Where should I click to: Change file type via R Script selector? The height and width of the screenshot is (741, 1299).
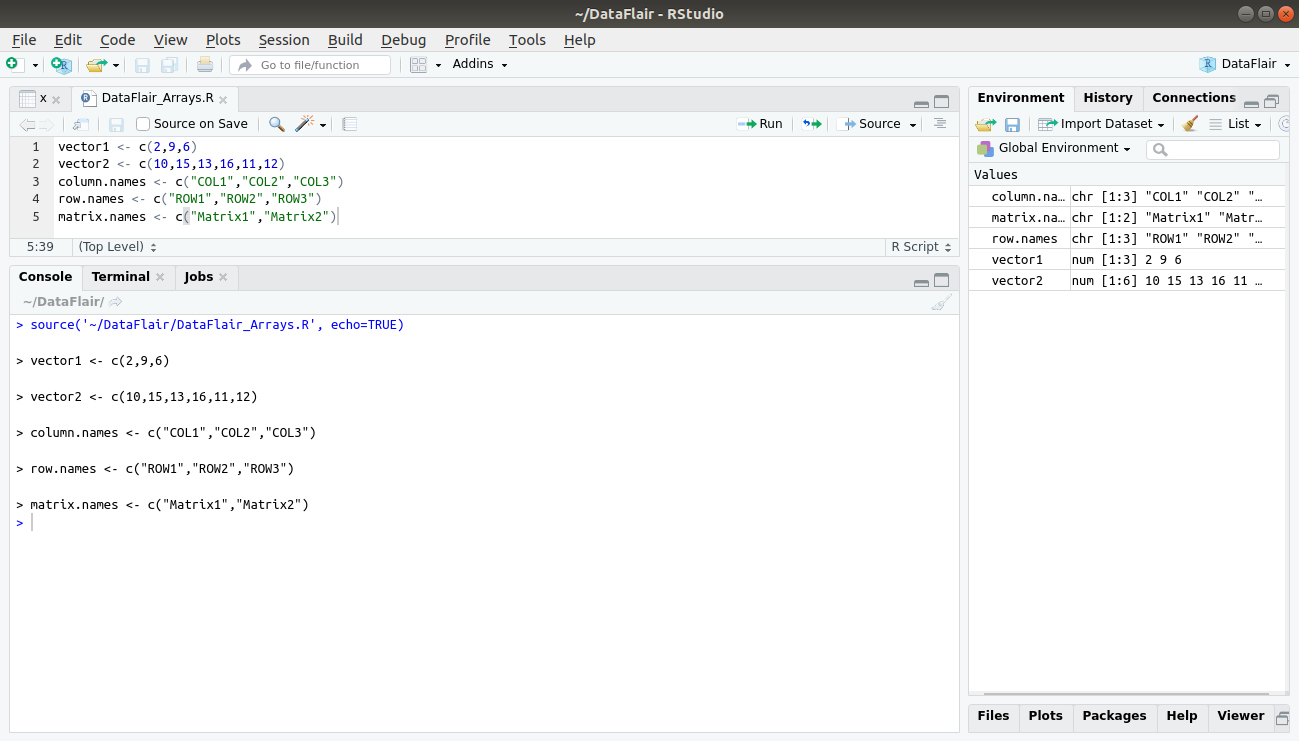click(921, 246)
